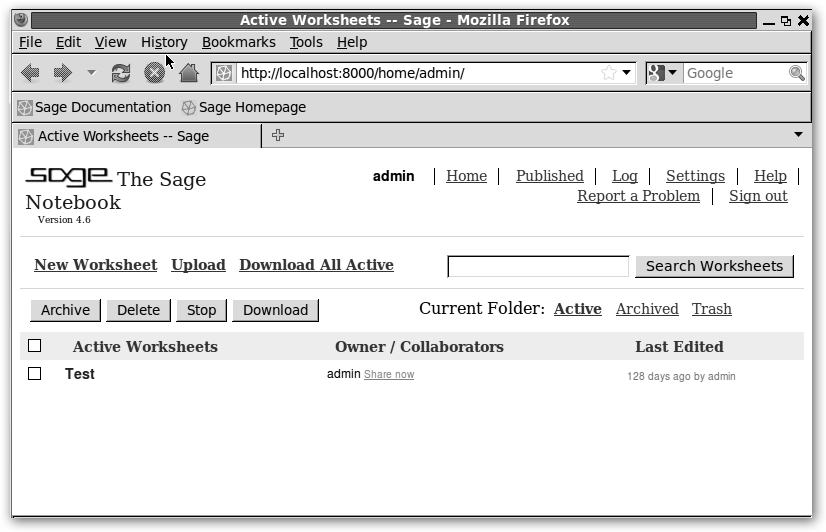826x532 pixels.
Task: Click the browser Back arrow icon
Action: pos(31,73)
